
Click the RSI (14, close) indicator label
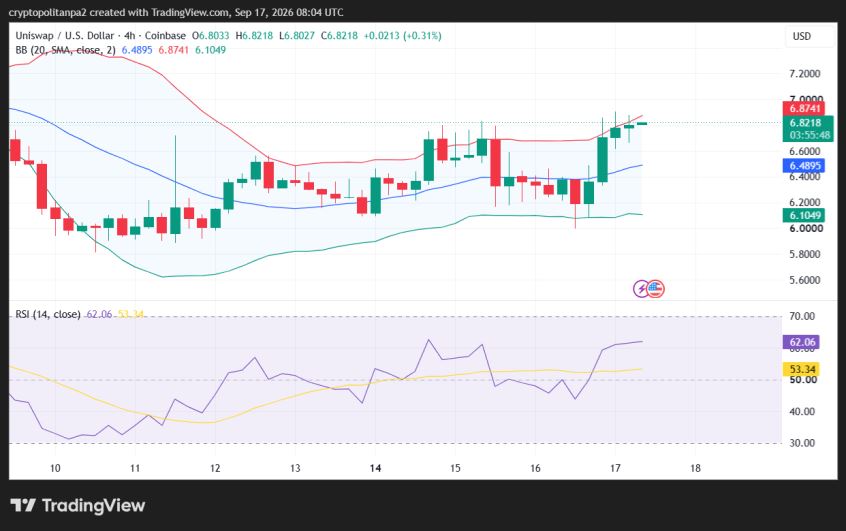click(x=47, y=314)
